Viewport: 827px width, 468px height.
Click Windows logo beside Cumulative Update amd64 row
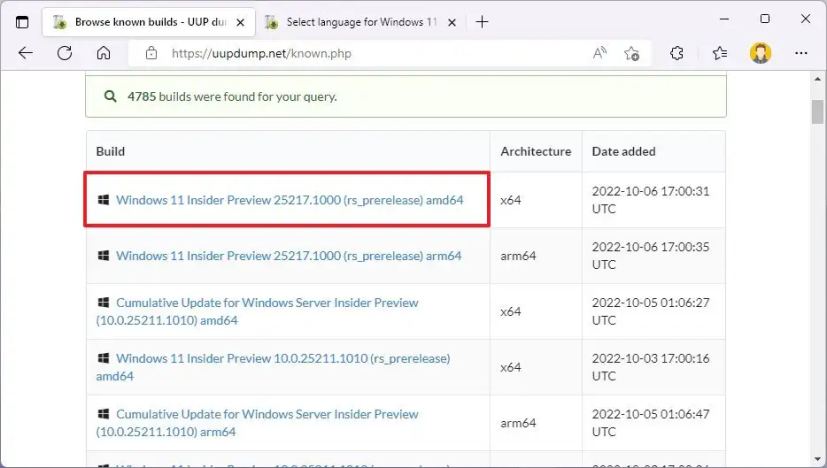click(x=103, y=302)
